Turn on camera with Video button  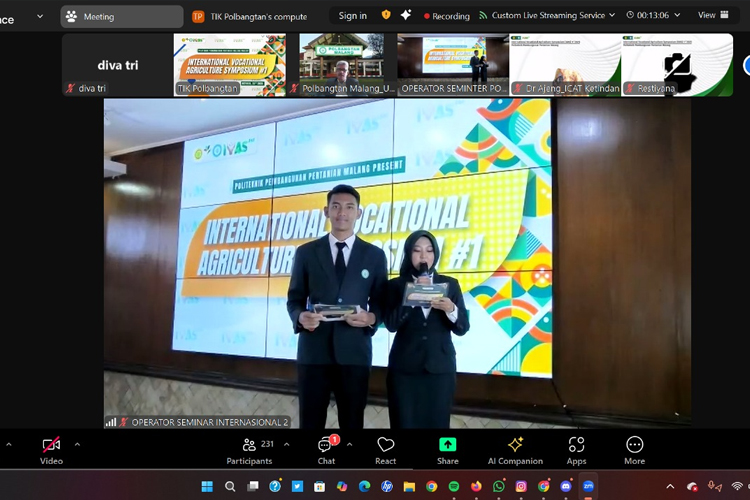coord(51,448)
